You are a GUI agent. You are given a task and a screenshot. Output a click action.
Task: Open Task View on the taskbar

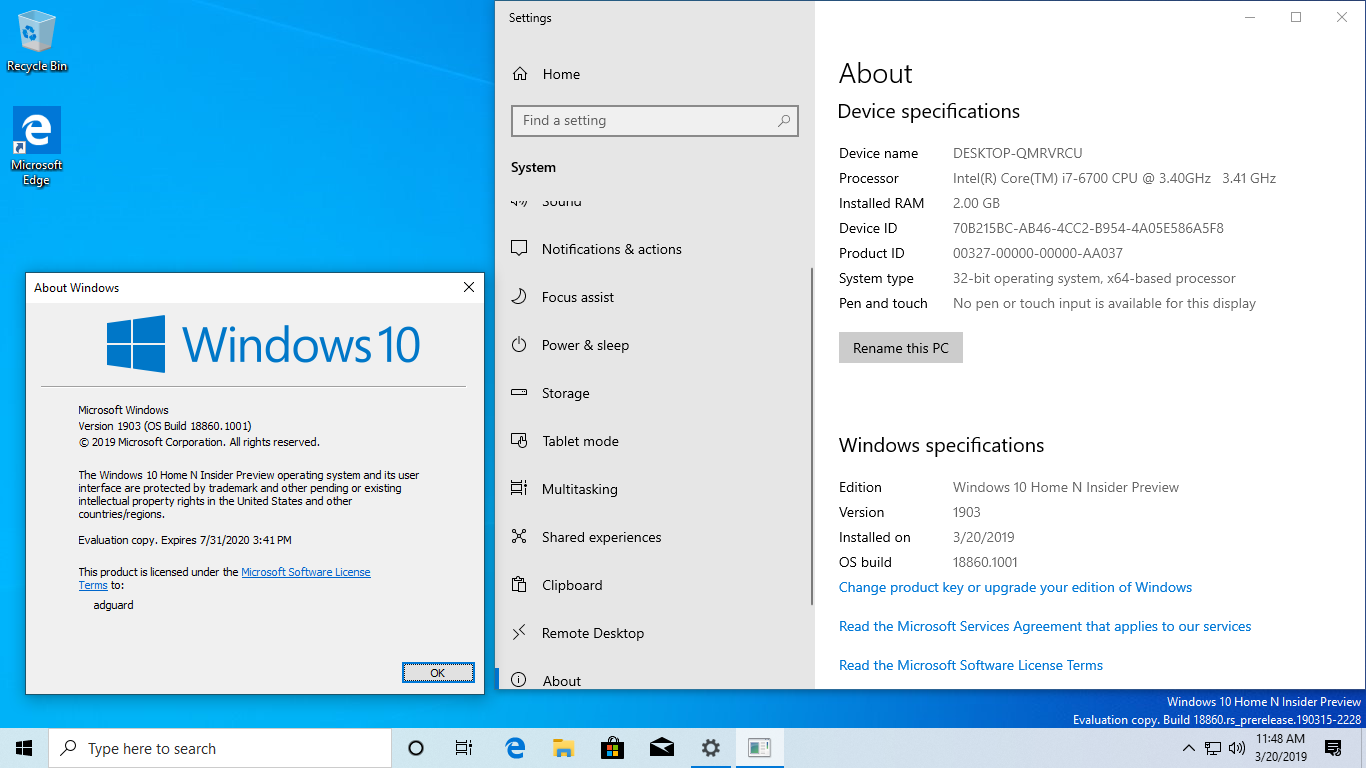464,748
